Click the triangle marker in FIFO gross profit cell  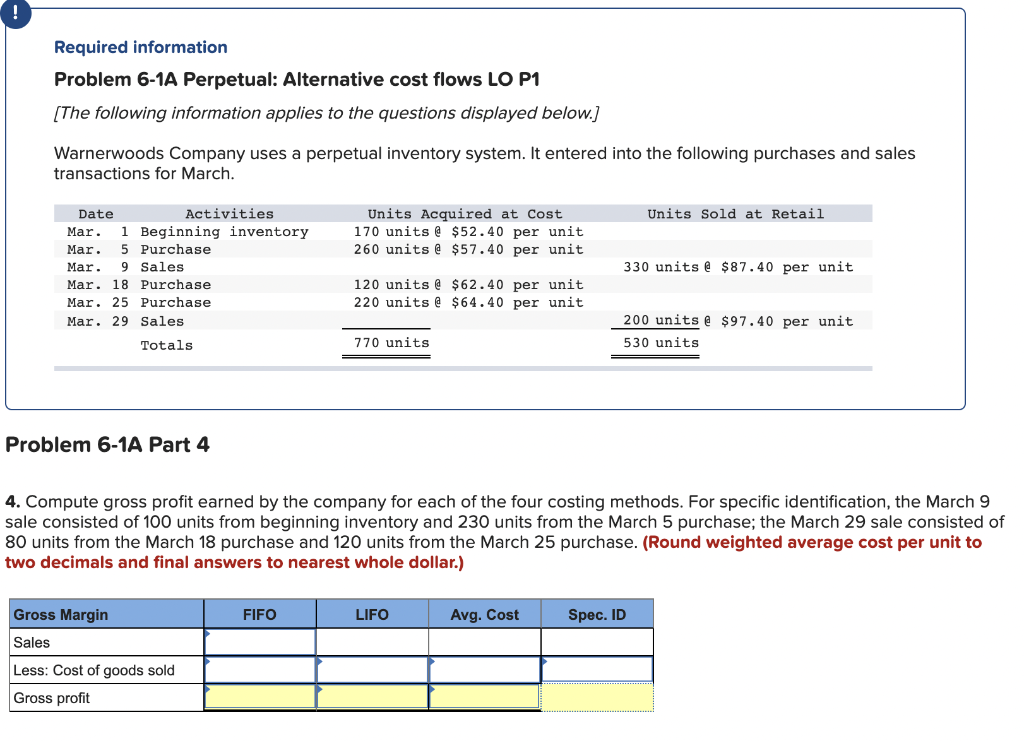[x=208, y=690]
